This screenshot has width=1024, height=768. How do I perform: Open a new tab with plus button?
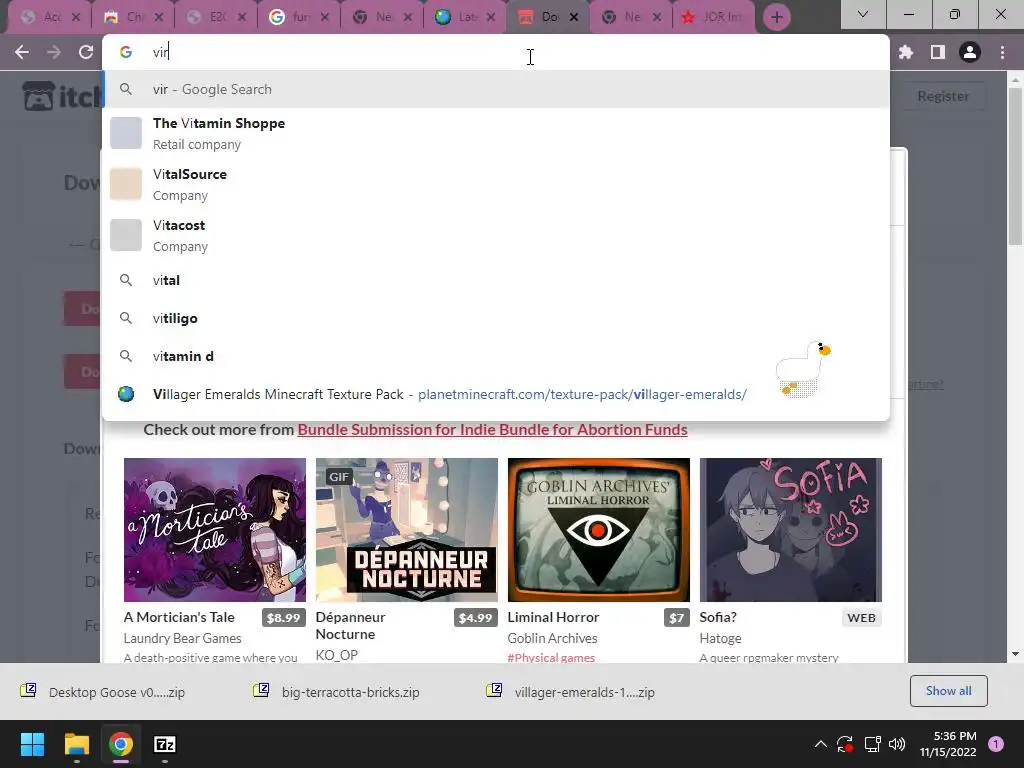click(776, 18)
